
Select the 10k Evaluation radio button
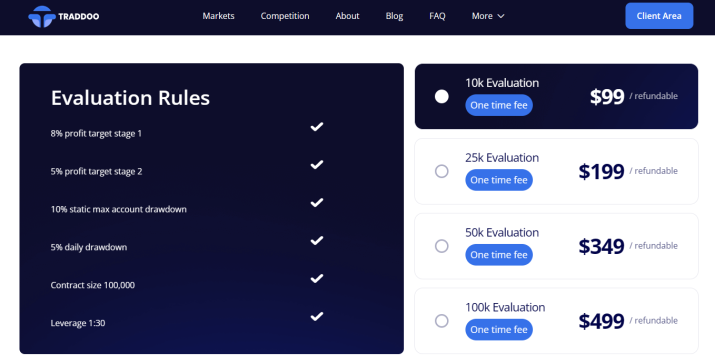pos(441,97)
